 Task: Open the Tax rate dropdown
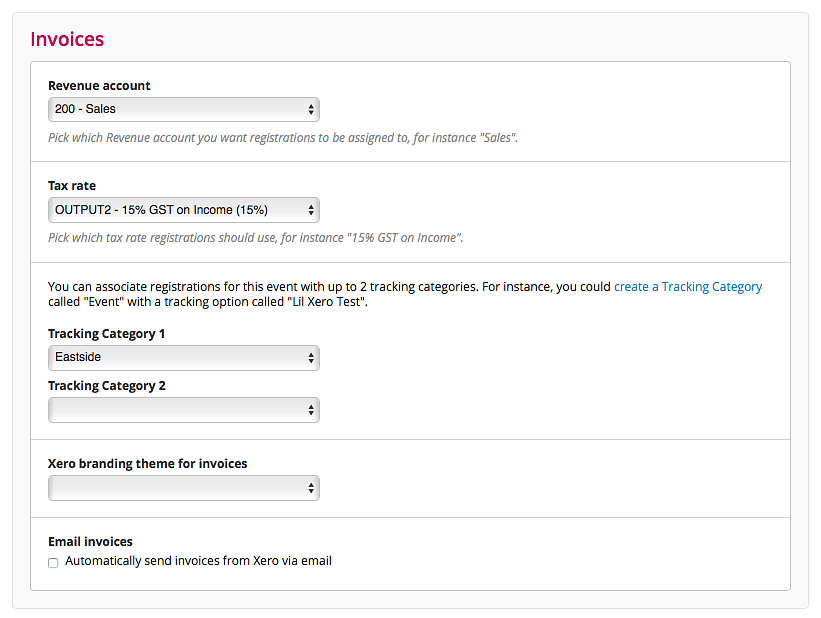pos(184,210)
